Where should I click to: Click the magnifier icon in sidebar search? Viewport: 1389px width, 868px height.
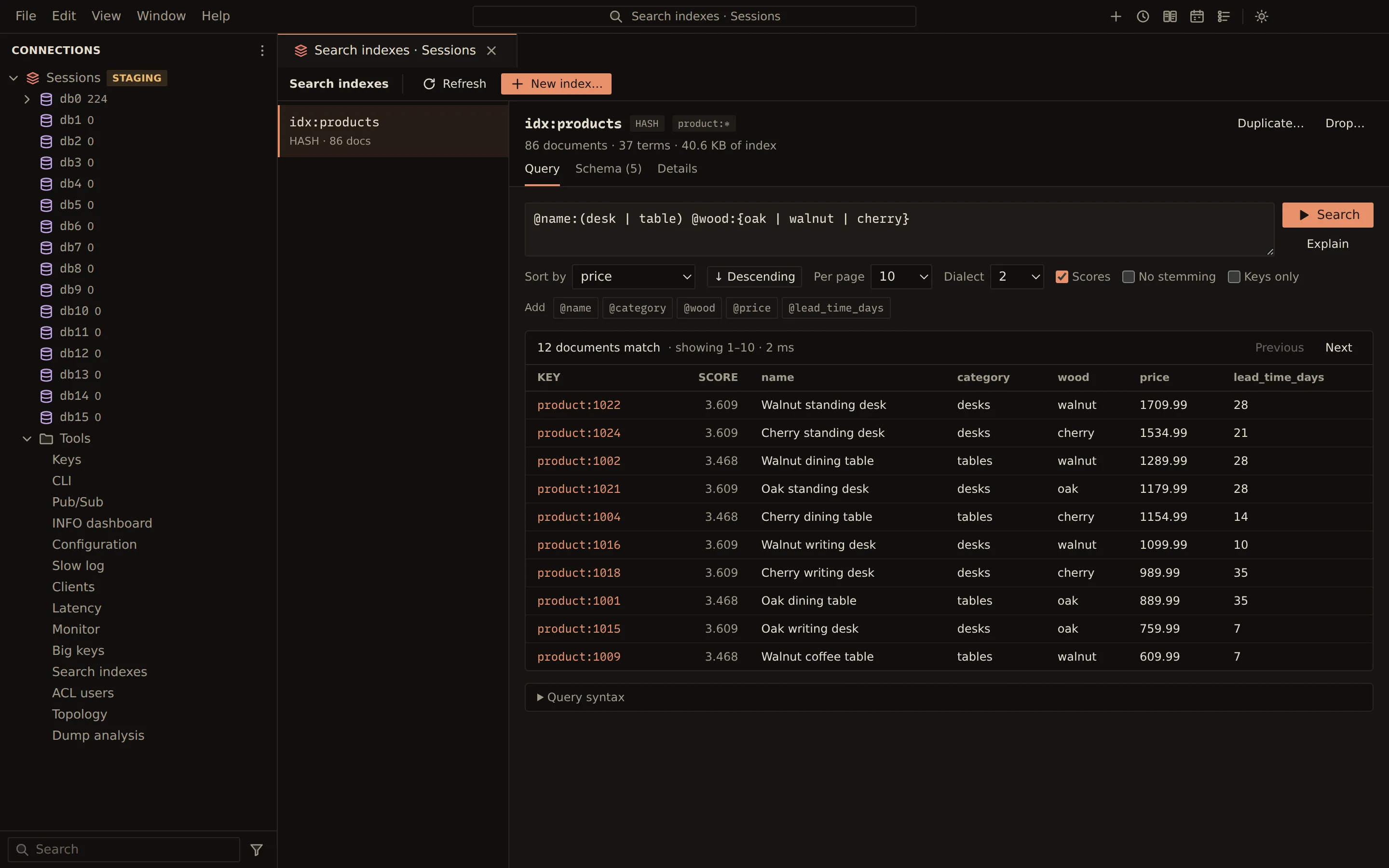pyautogui.click(x=22, y=850)
